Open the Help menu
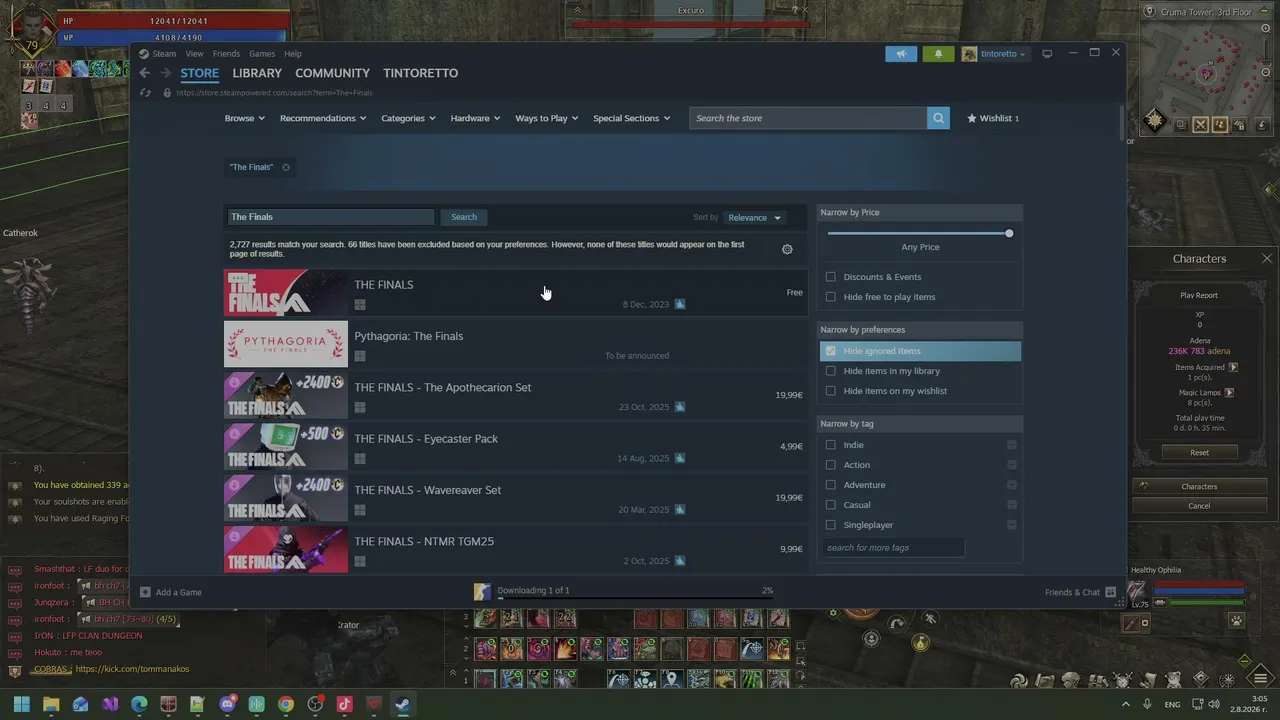 coord(293,54)
